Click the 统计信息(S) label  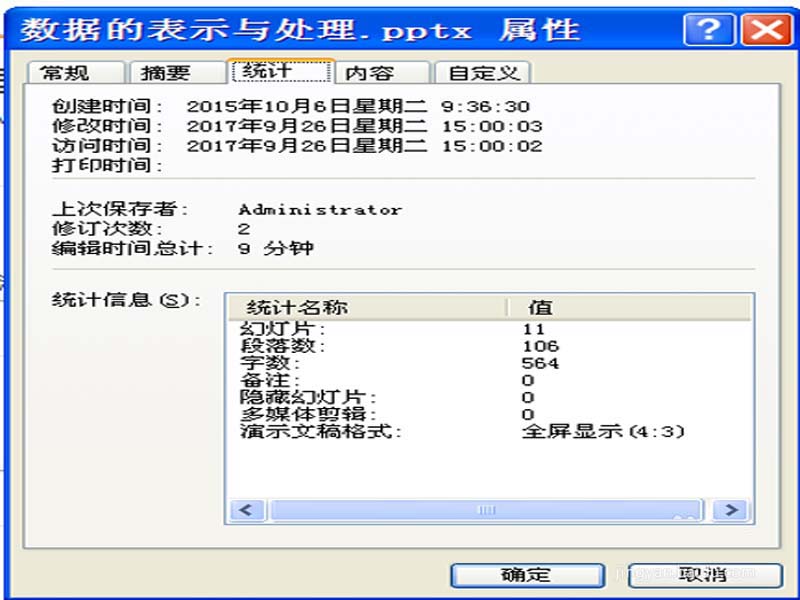point(127,299)
